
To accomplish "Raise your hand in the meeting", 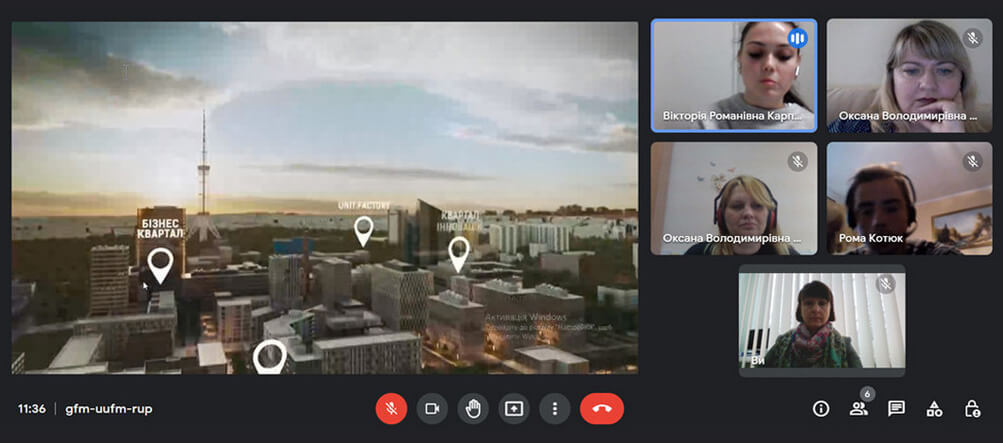I will (473, 408).
